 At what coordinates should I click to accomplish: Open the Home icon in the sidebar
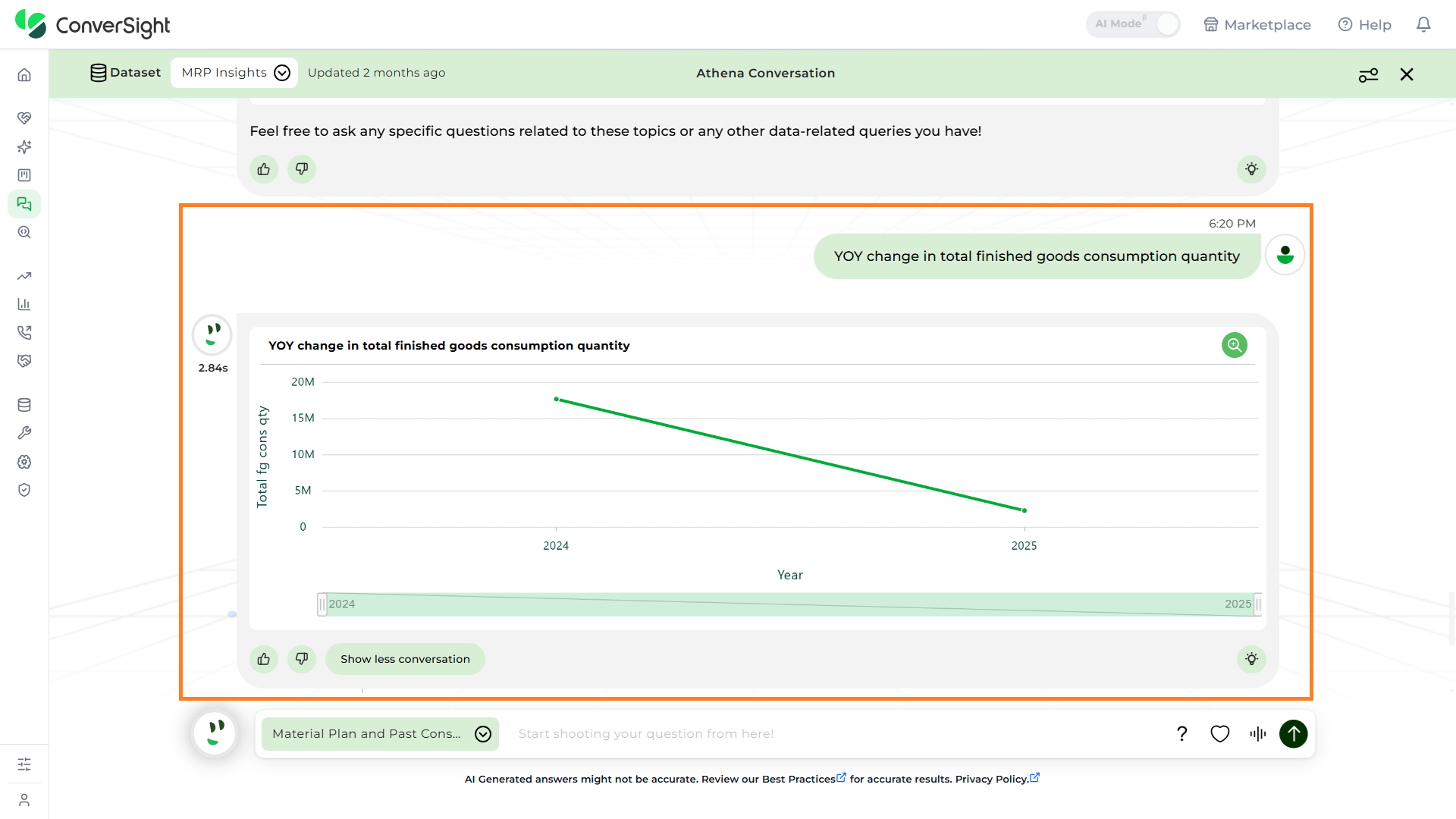pyautogui.click(x=24, y=75)
